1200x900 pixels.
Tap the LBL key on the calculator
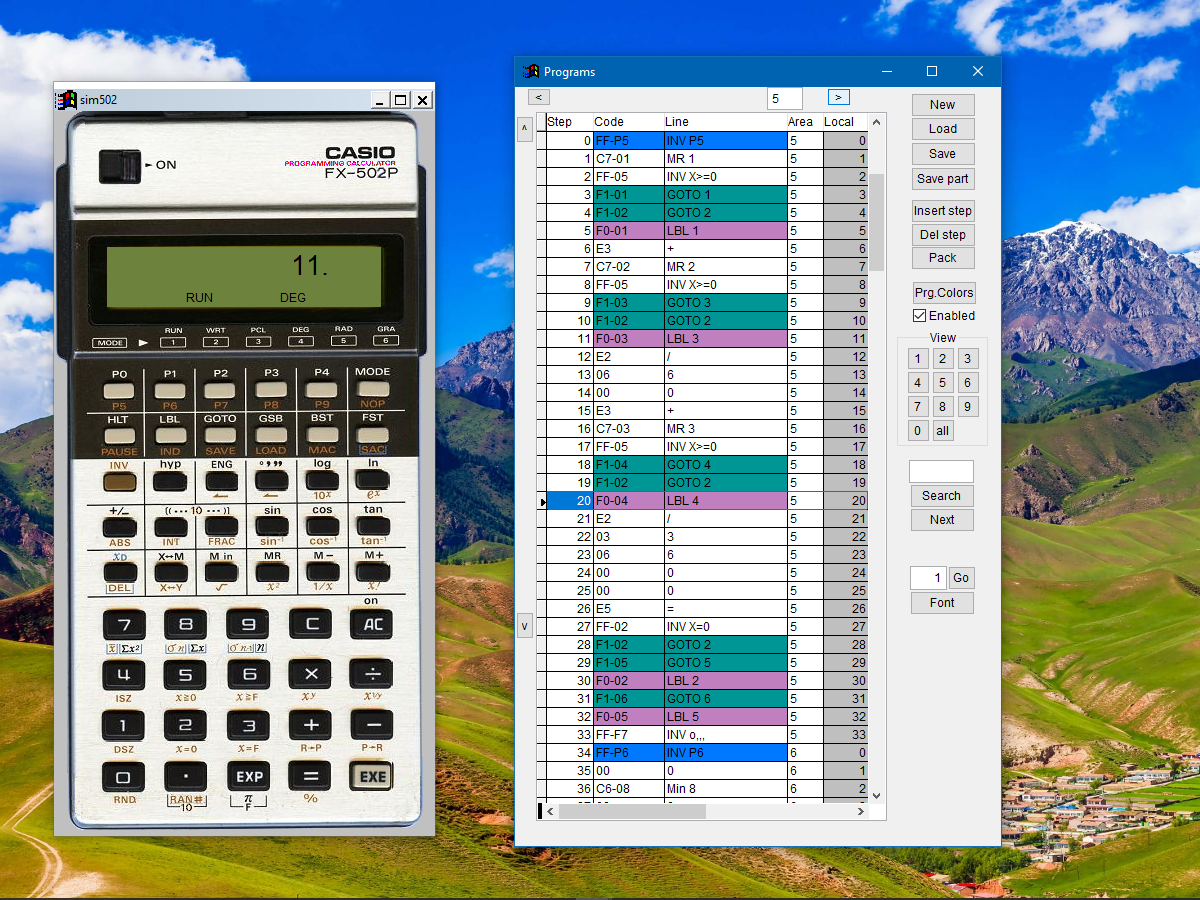pos(170,435)
